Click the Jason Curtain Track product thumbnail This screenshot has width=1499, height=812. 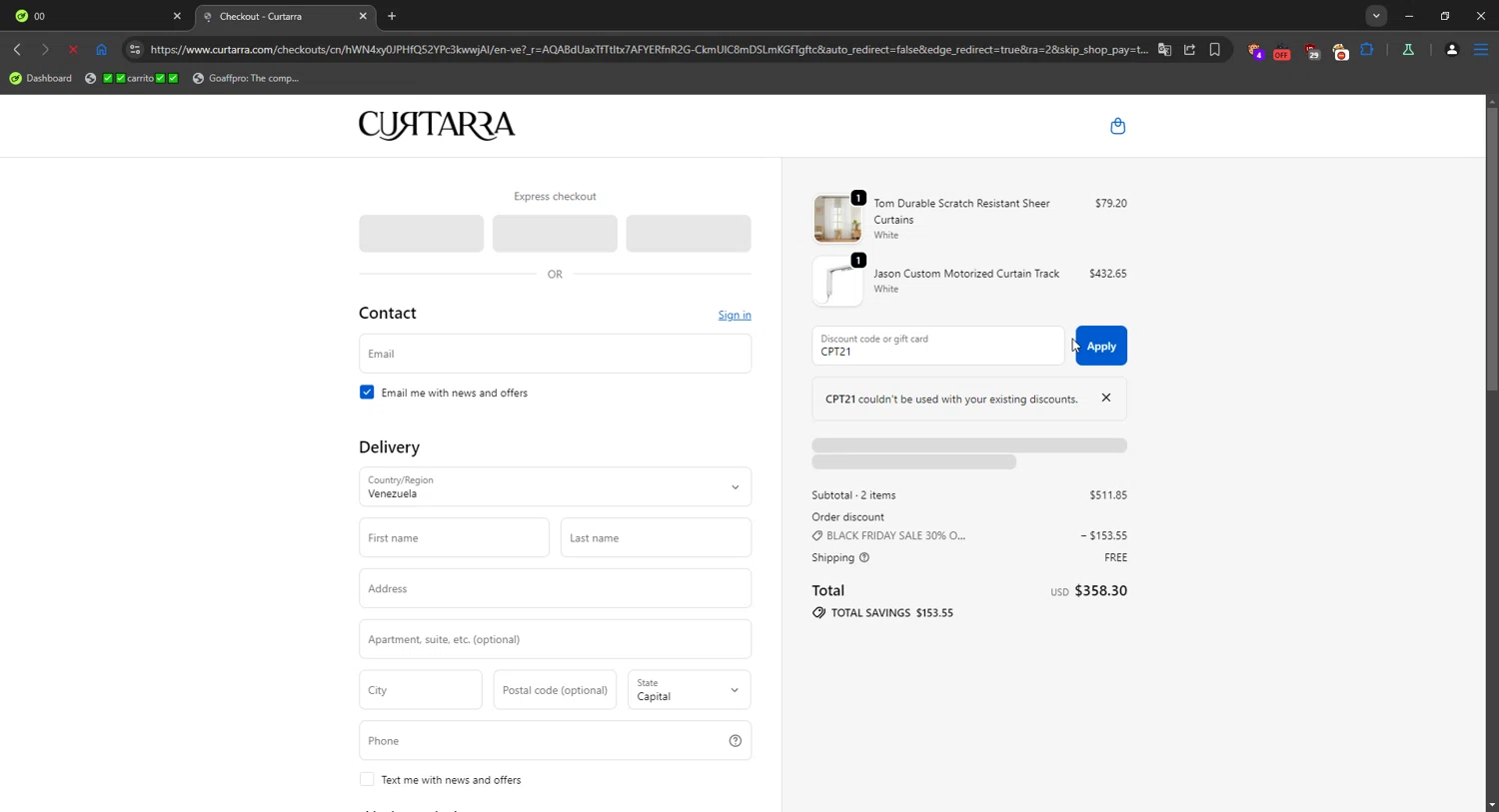[x=837, y=281]
